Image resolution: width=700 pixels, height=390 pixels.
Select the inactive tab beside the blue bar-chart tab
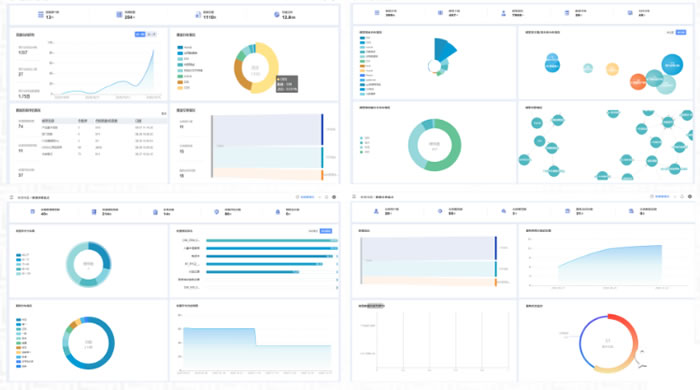[313, 231]
